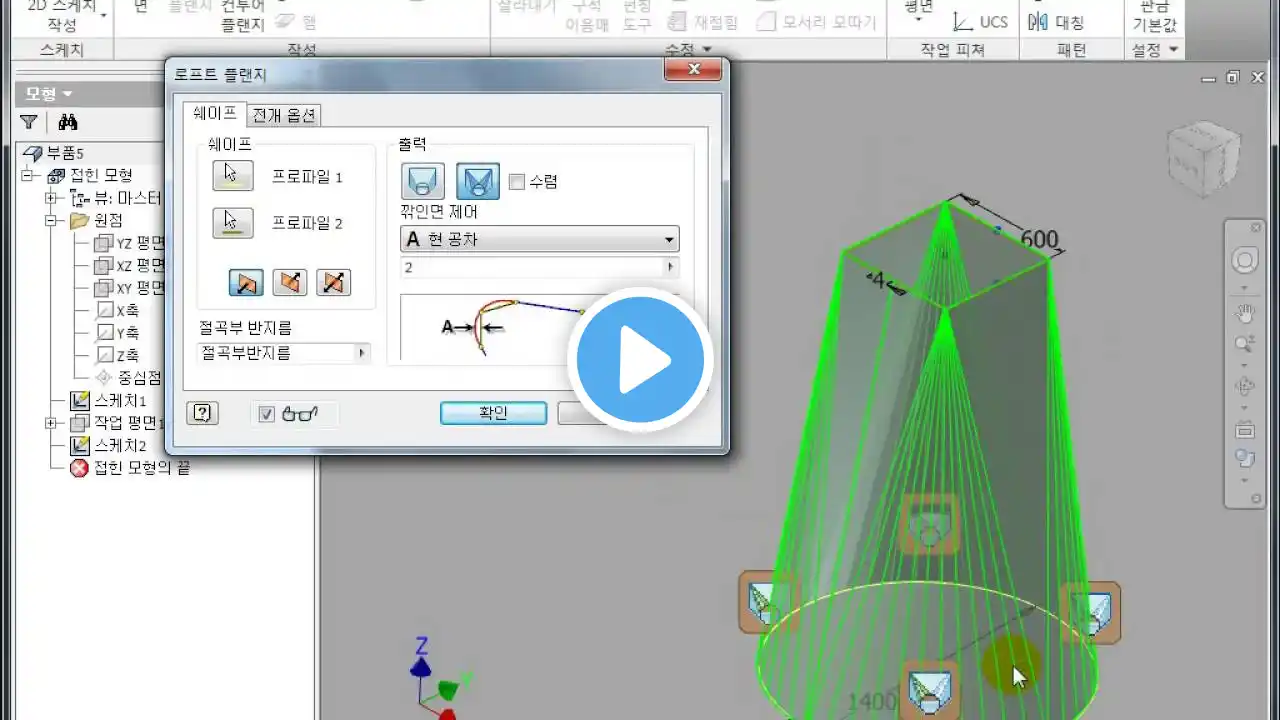Click the Profile 1 selection arrow button
Image resolution: width=1280 pixels, height=720 pixels.
click(233, 175)
